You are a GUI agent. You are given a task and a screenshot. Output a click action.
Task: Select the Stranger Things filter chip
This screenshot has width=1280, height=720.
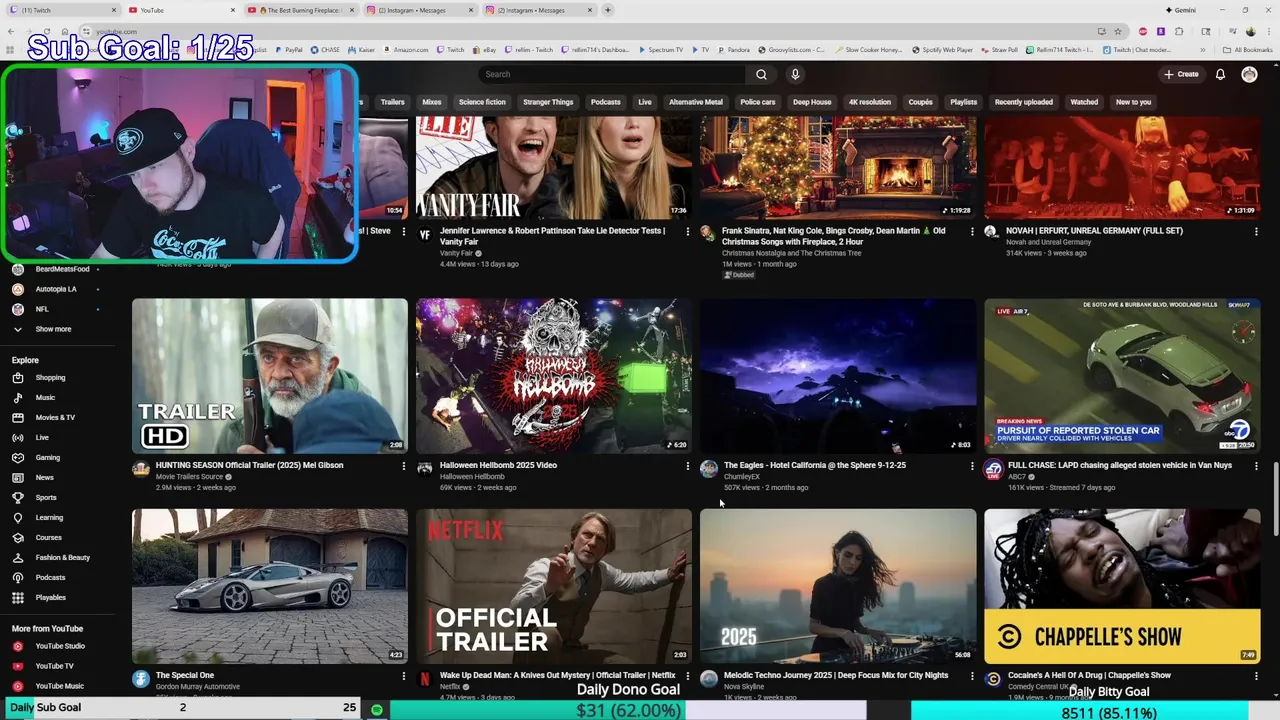tap(548, 102)
